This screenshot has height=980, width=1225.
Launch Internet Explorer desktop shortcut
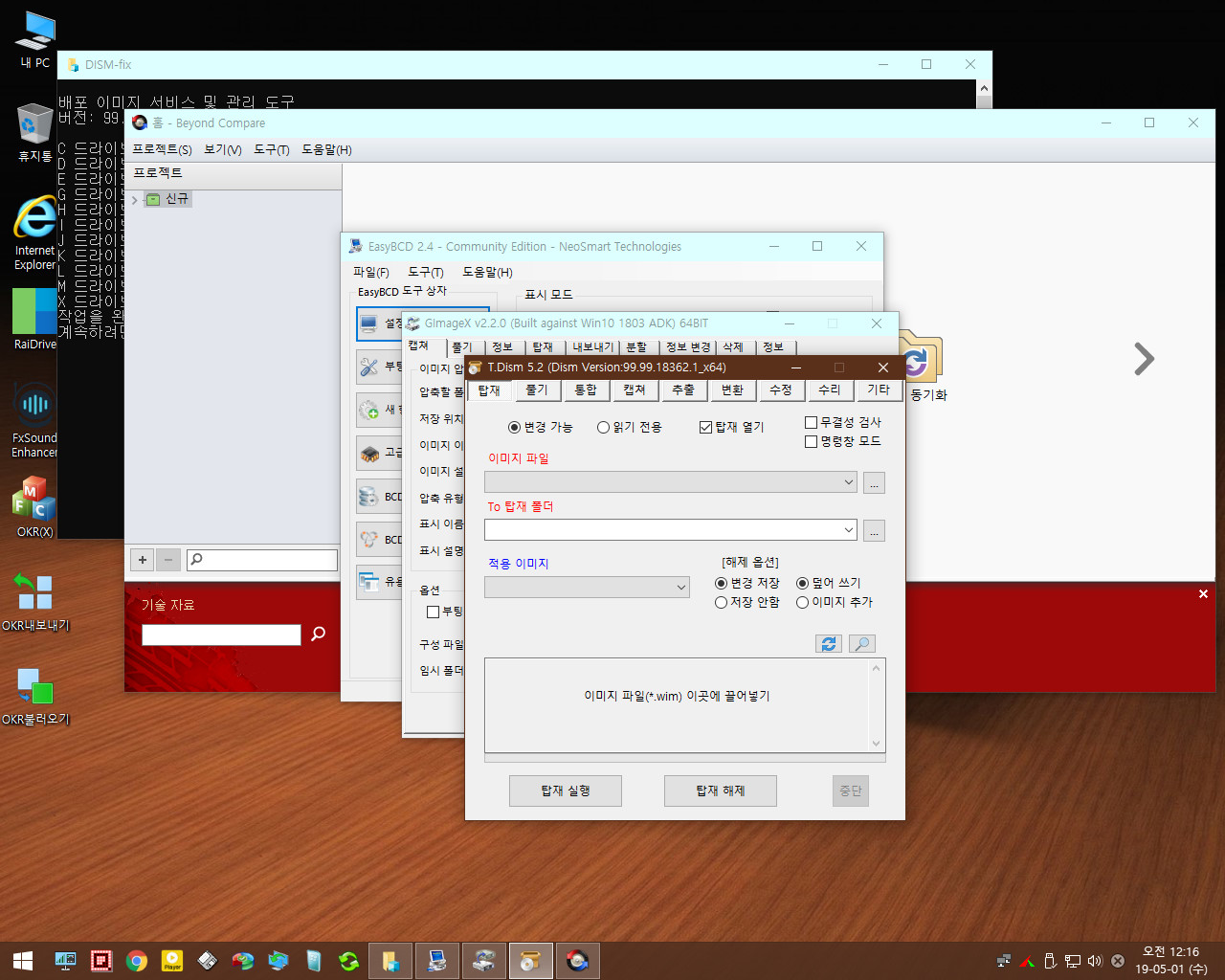click(35, 234)
